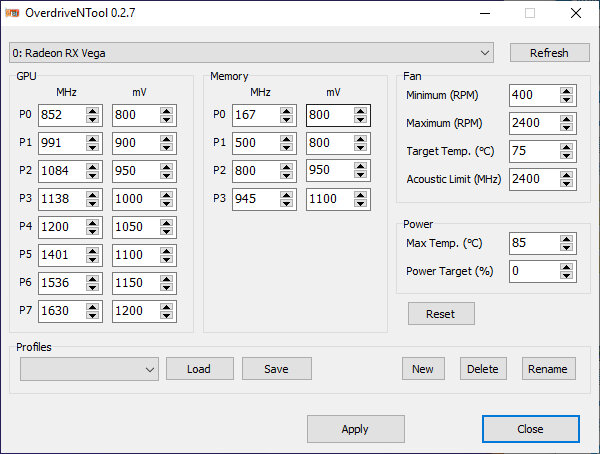
Task: Increase GPU P5 MHz with up arrow
Action: (92, 251)
